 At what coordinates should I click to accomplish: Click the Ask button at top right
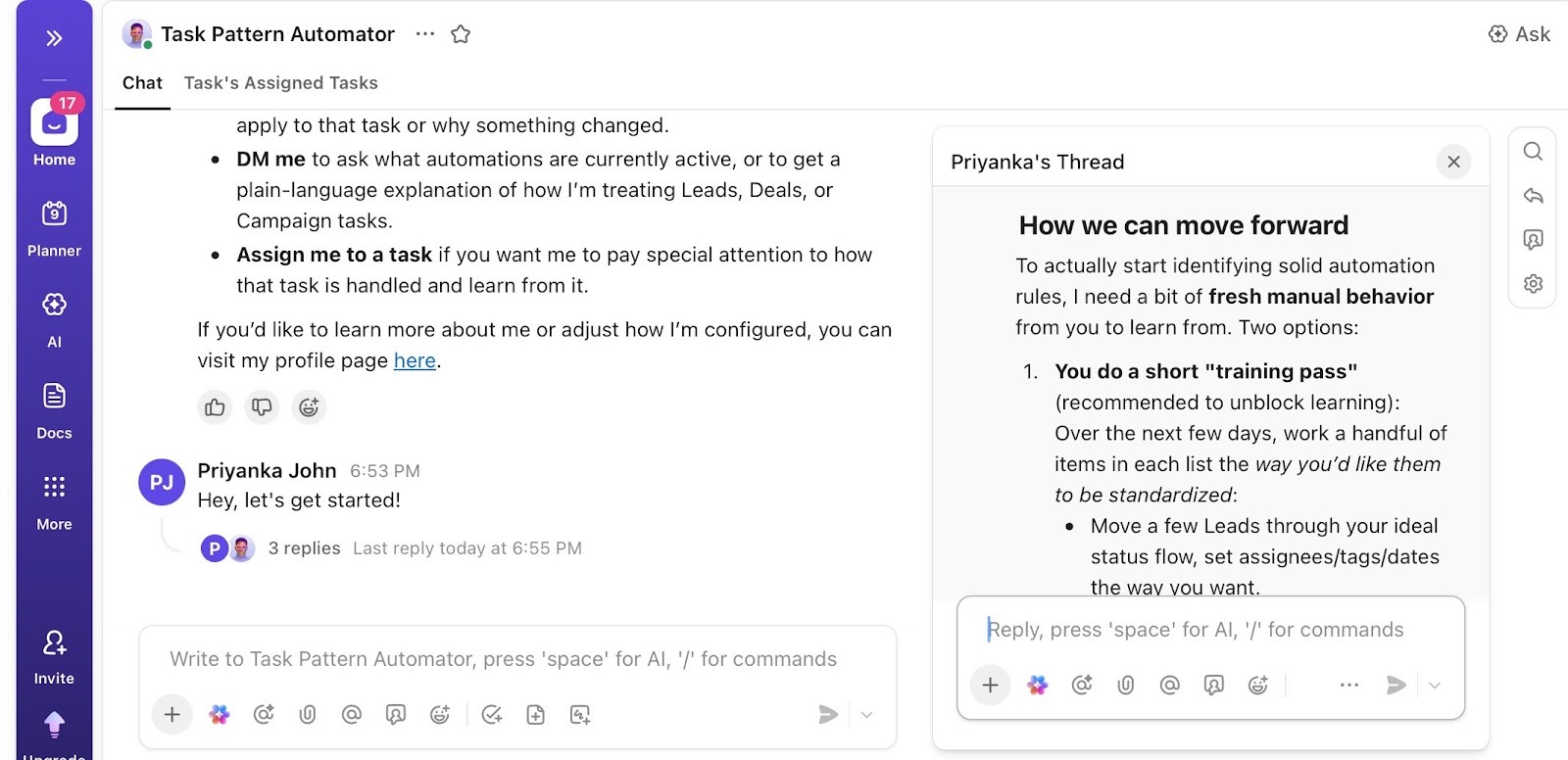(x=1519, y=34)
